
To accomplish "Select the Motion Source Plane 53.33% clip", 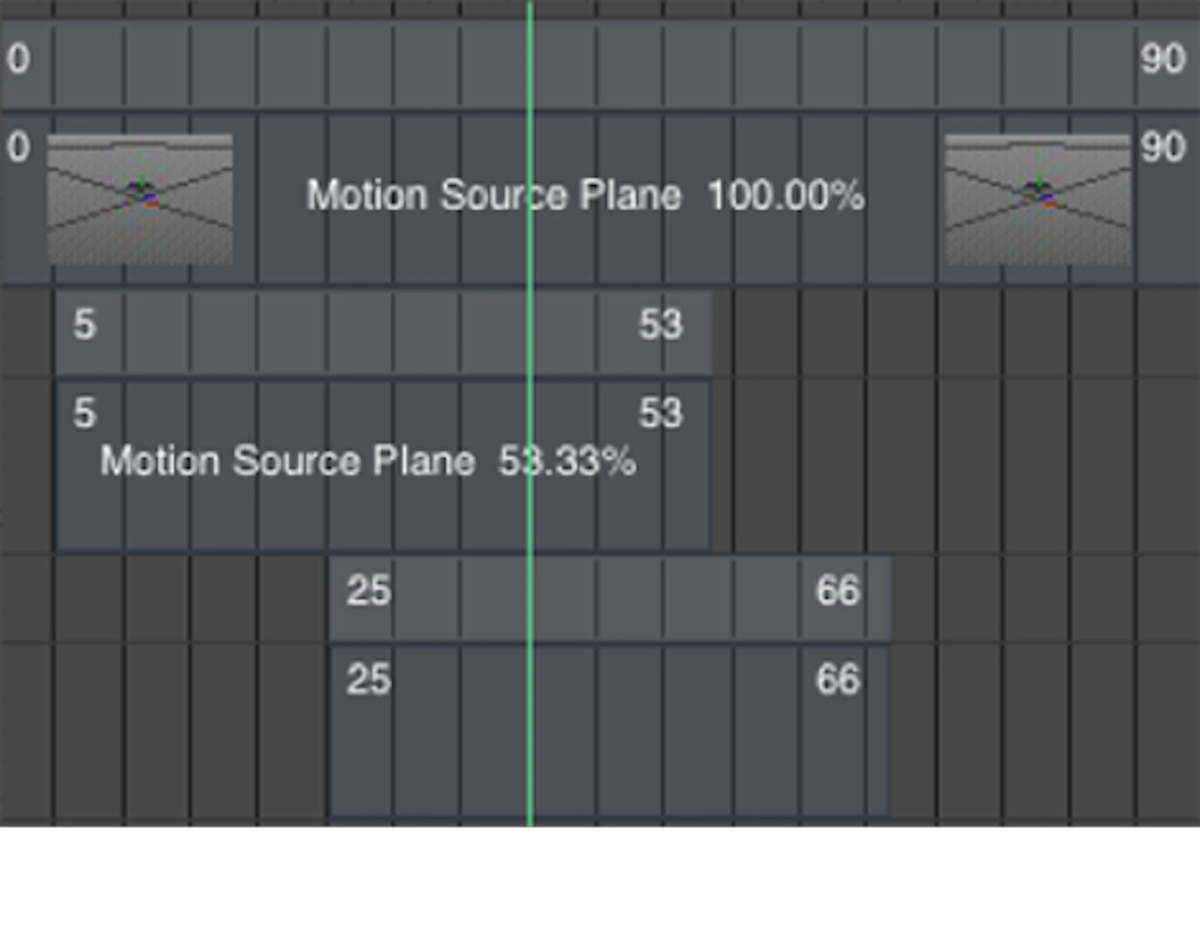I will click(x=384, y=466).
